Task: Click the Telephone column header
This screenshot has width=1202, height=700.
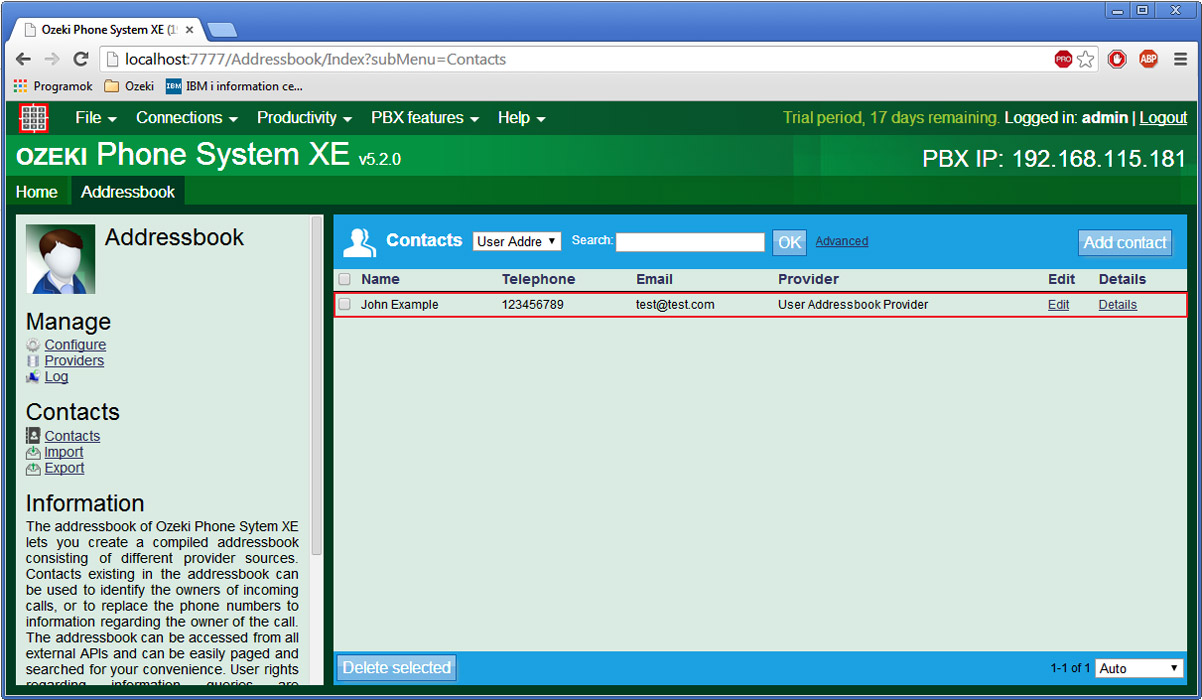Action: pos(538,279)
